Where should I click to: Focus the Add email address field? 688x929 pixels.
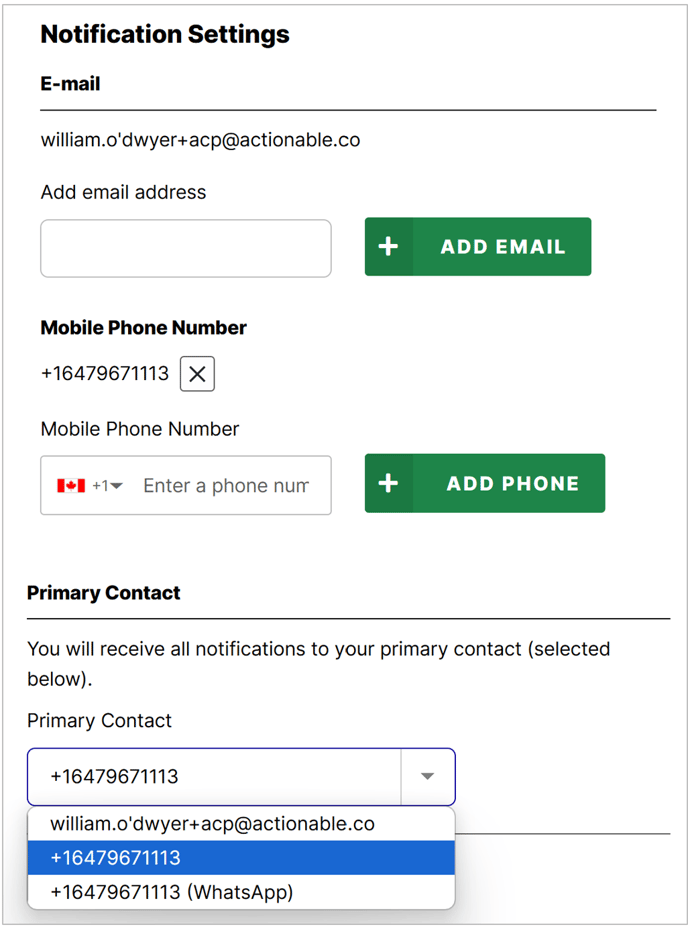[x=186, y=248]
